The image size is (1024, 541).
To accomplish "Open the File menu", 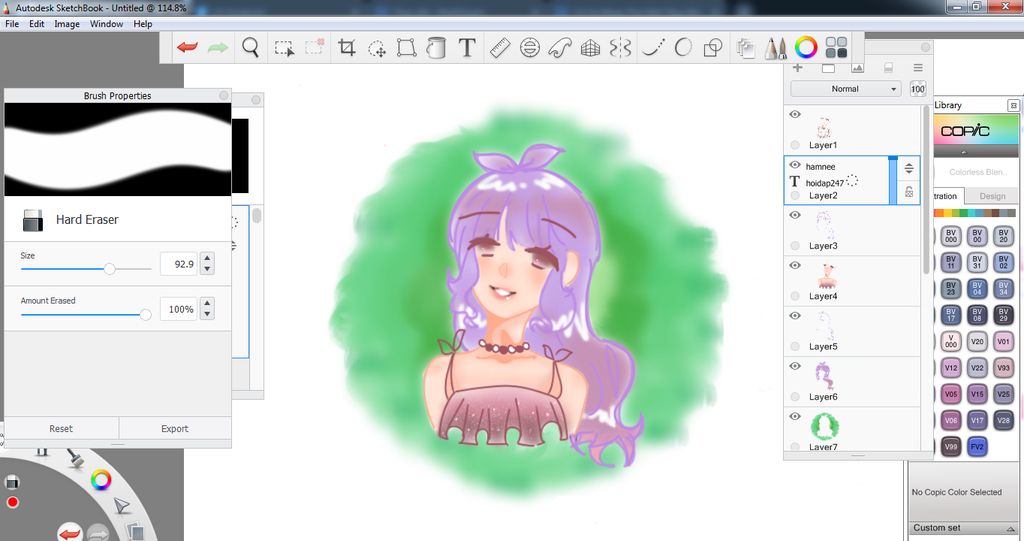I will click(12, 24).
